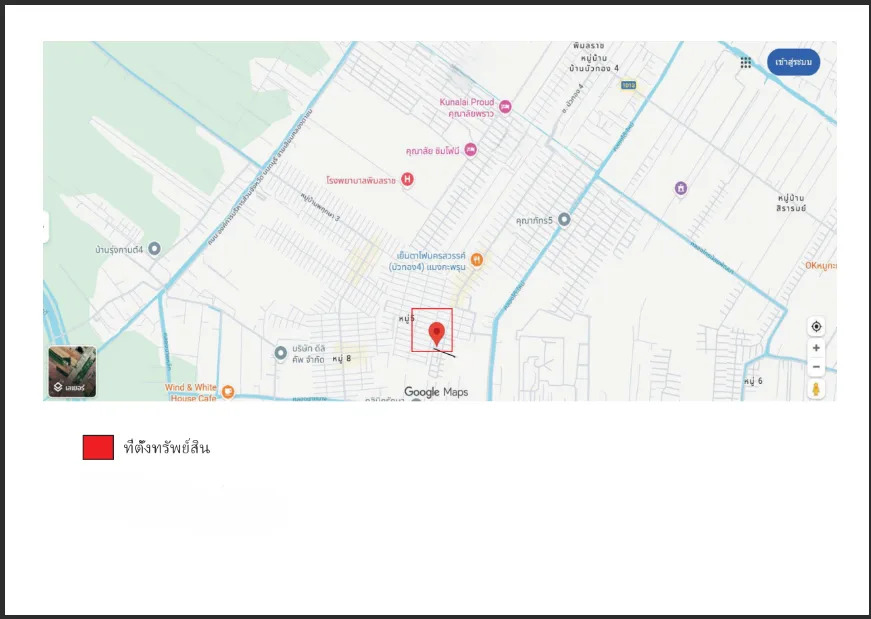Select the Kunalai Proud hotel marker
Viewport: 871px width, 619px height.
coord(505,107)
